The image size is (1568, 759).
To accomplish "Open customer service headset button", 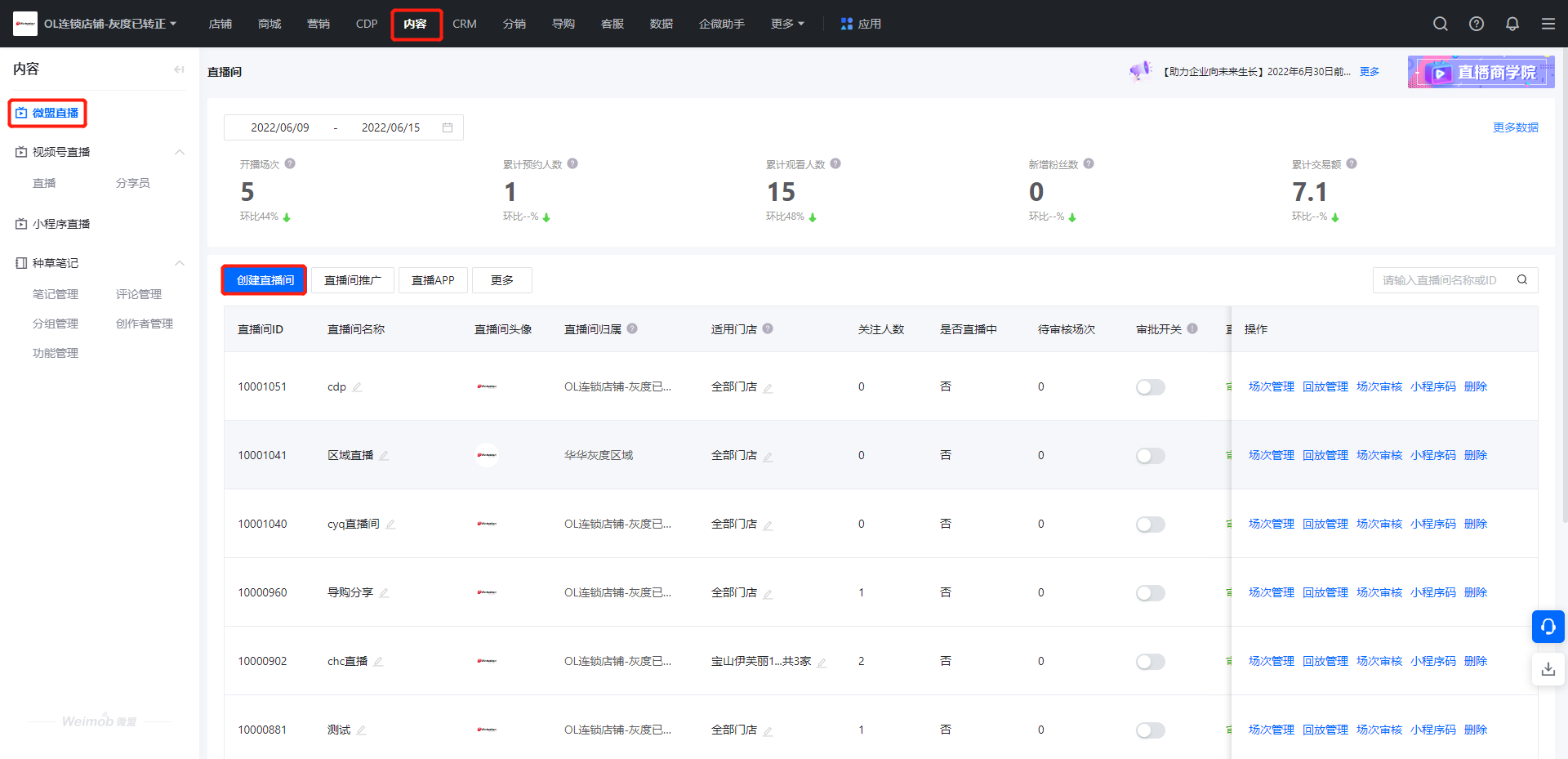I will pyautogui.click(x=1548, y=627).
